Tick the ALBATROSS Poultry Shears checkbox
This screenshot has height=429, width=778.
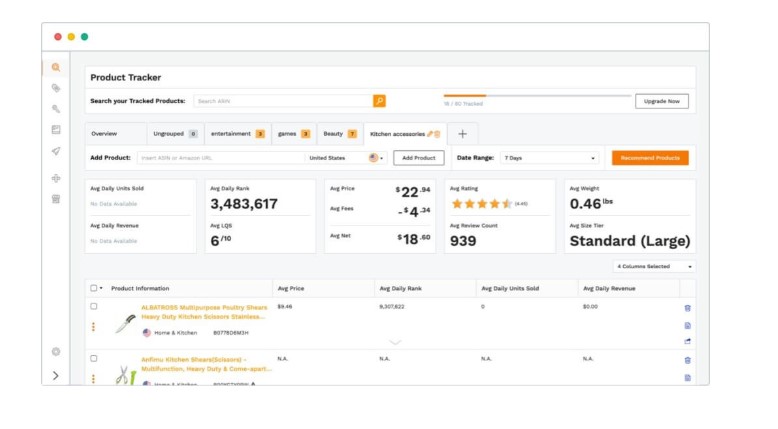[94, 306]
